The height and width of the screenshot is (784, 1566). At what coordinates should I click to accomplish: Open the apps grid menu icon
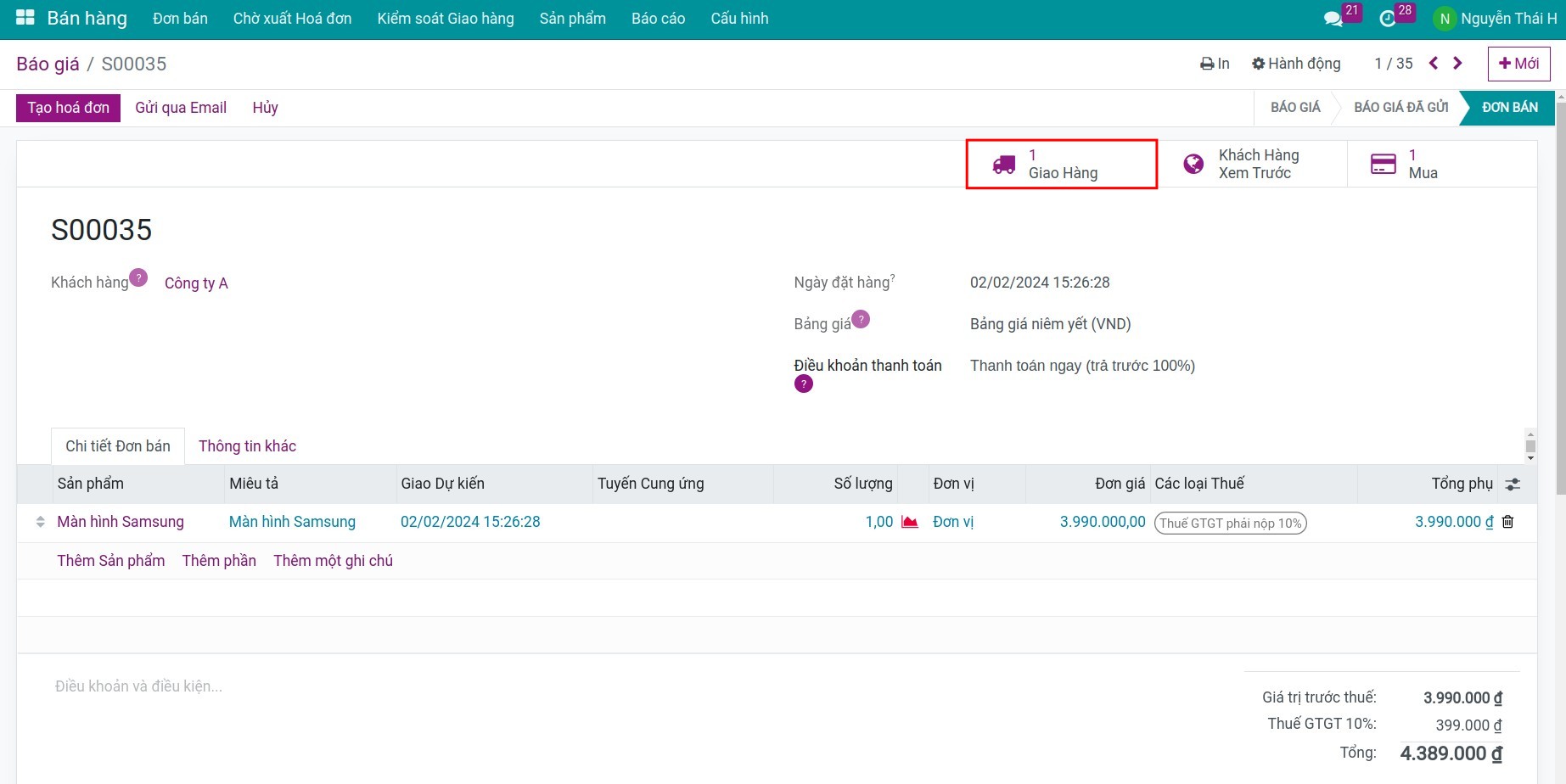click(x=25, y=18)
